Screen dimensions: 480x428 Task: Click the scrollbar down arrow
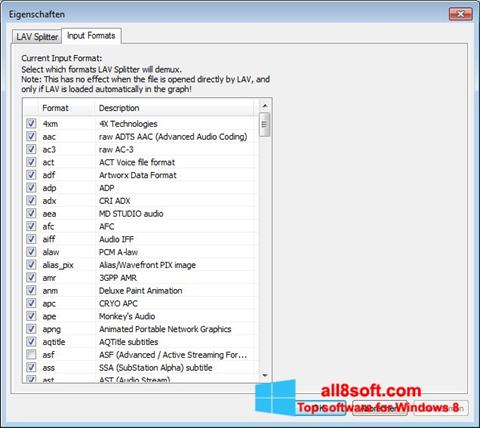(x=265, y=376)
